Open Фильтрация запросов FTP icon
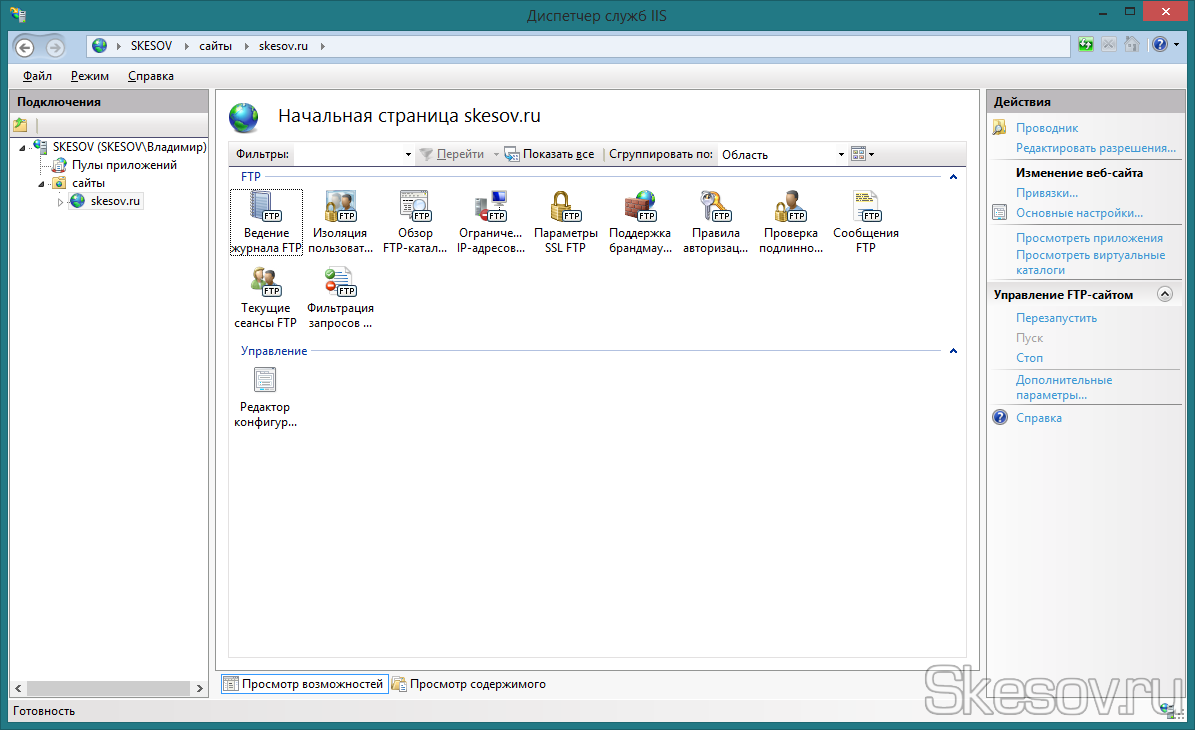Image resolution: width=1195 pixels, height=730 pixels. pos(340,282)
